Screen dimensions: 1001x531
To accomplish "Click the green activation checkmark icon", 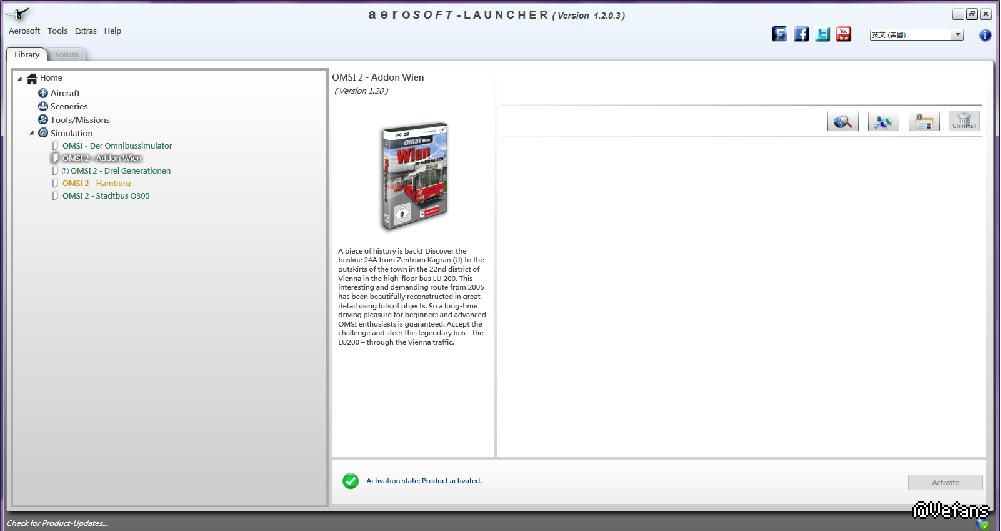I will point(350,481).
